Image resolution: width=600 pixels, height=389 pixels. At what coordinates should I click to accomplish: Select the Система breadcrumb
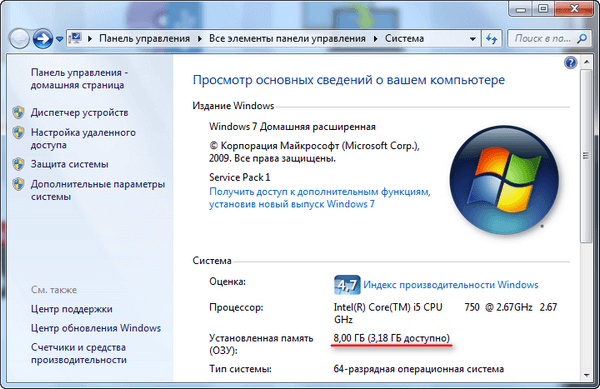(x=404, y=39)
